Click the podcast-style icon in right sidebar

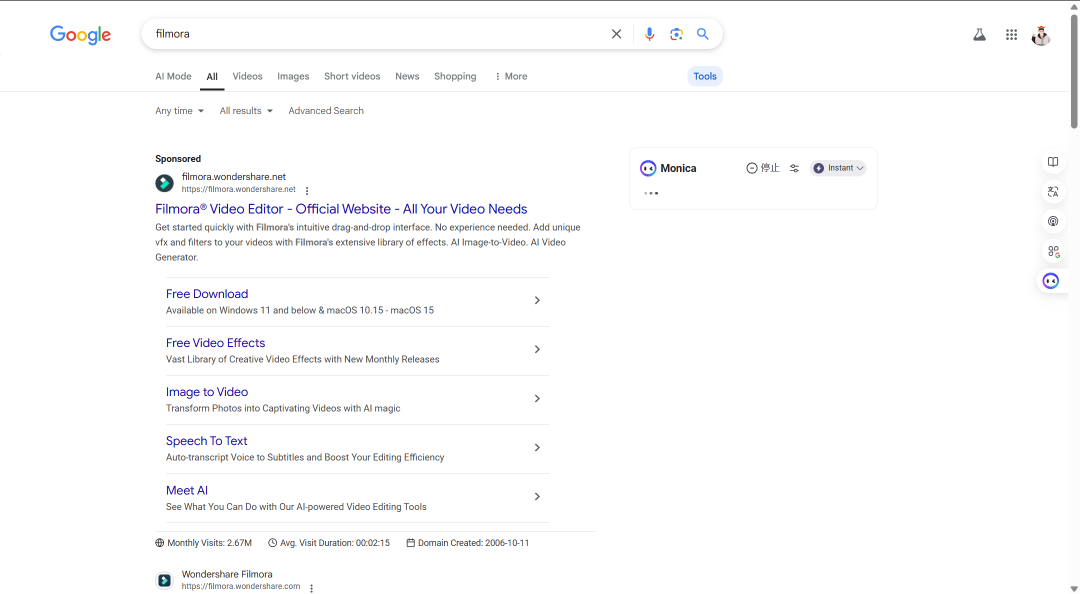tap(1052, 221)
